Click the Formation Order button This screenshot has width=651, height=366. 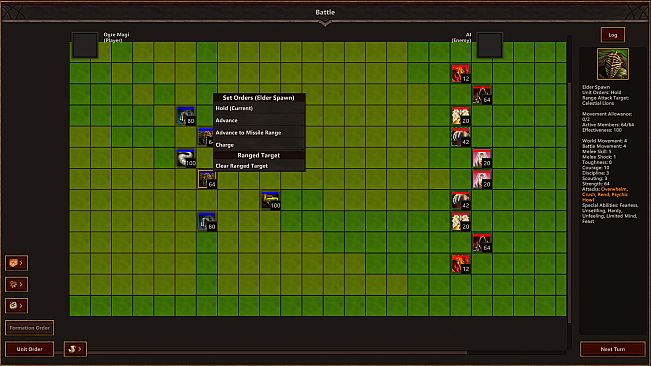(29, 328)
